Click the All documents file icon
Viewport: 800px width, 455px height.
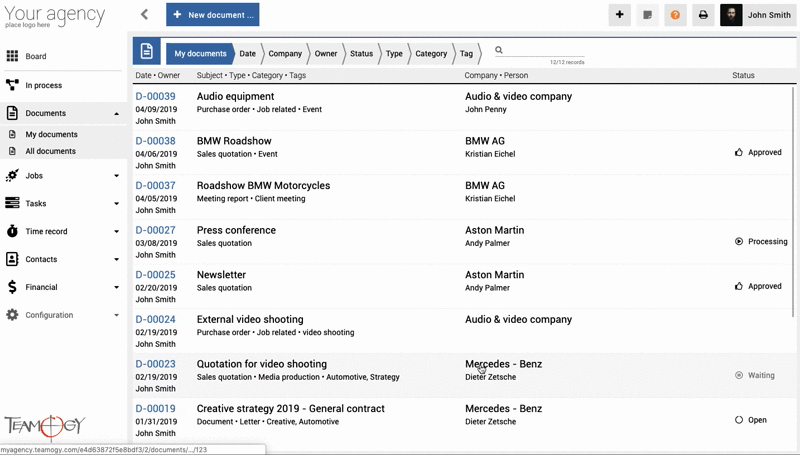13,151
